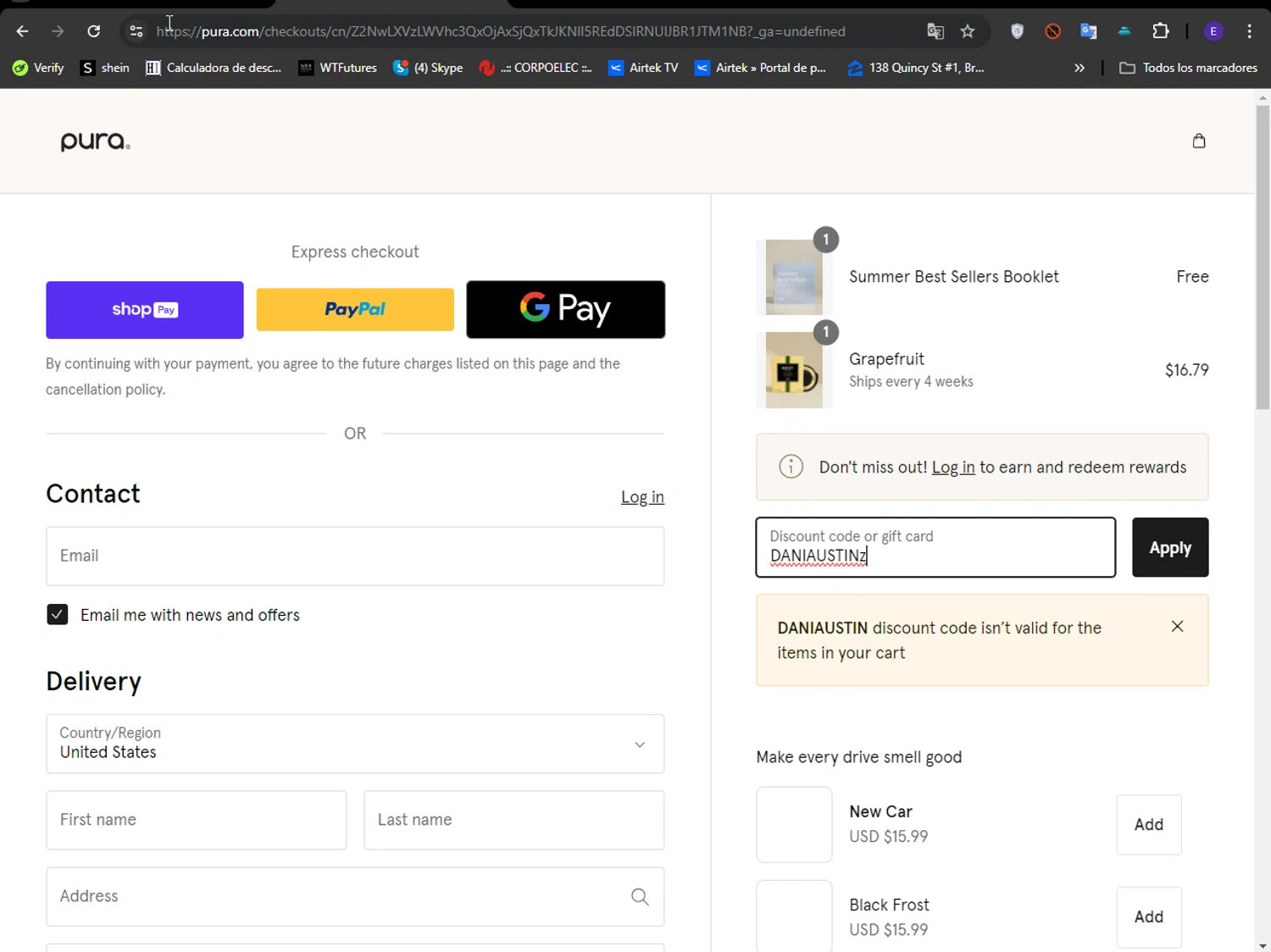Reload the checkout page
The height and width of the screenshot is (952, 1271).
coord(94,31)
